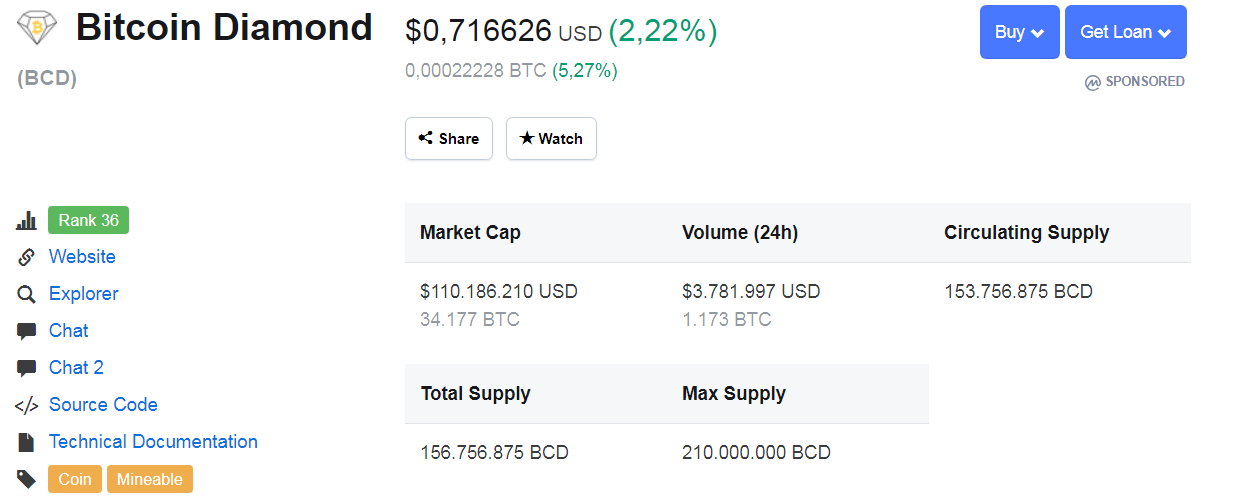Toggle Watch star for Bitcoin Diamond

pos(551,139)
